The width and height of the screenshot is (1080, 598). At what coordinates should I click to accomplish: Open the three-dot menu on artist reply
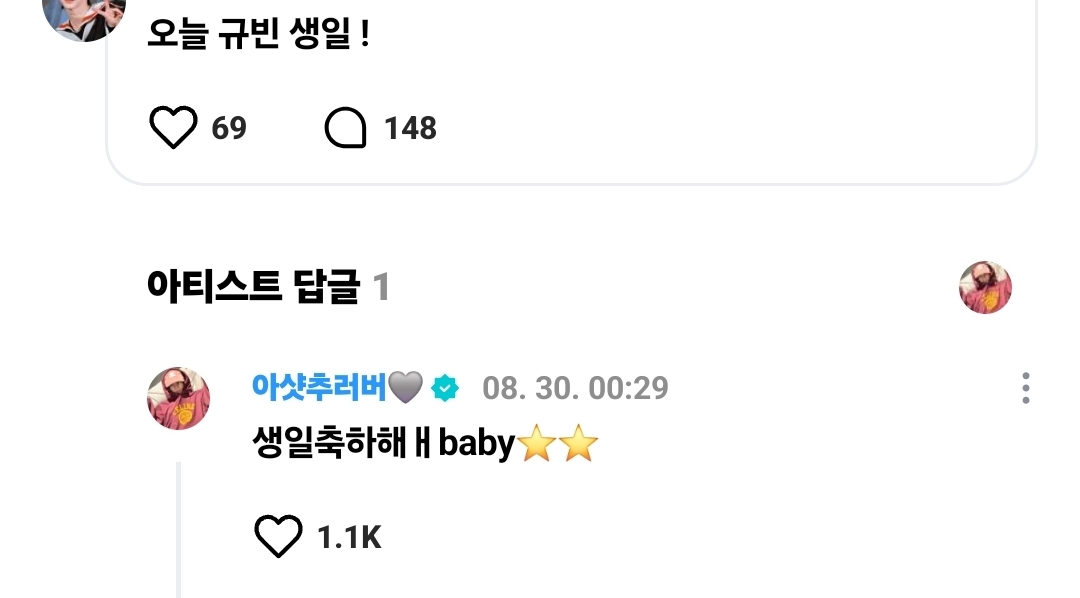(1026, 388)
